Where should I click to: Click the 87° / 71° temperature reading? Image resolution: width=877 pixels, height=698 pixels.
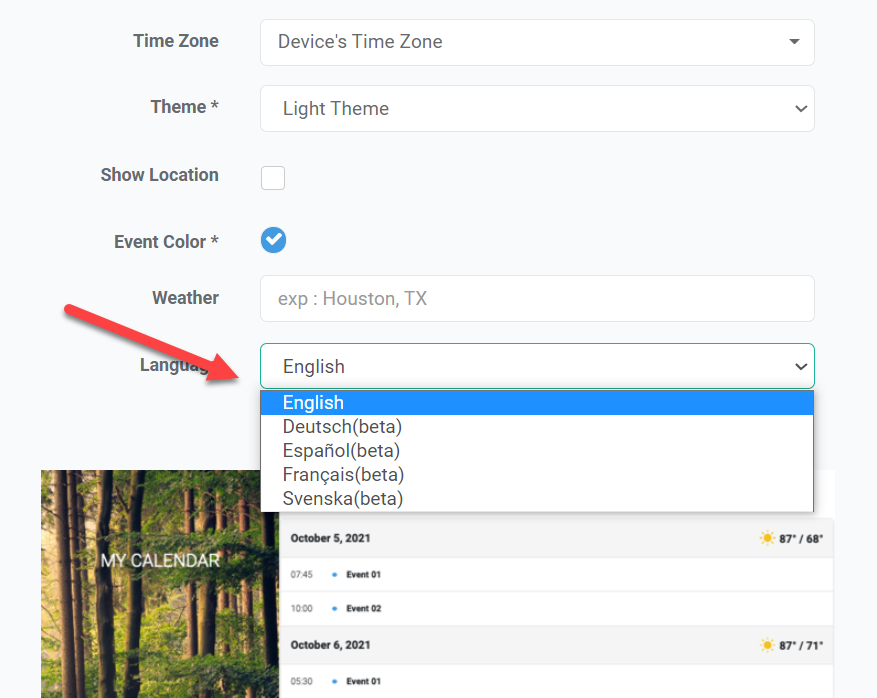pyautogui.click(x=801, y=645)
